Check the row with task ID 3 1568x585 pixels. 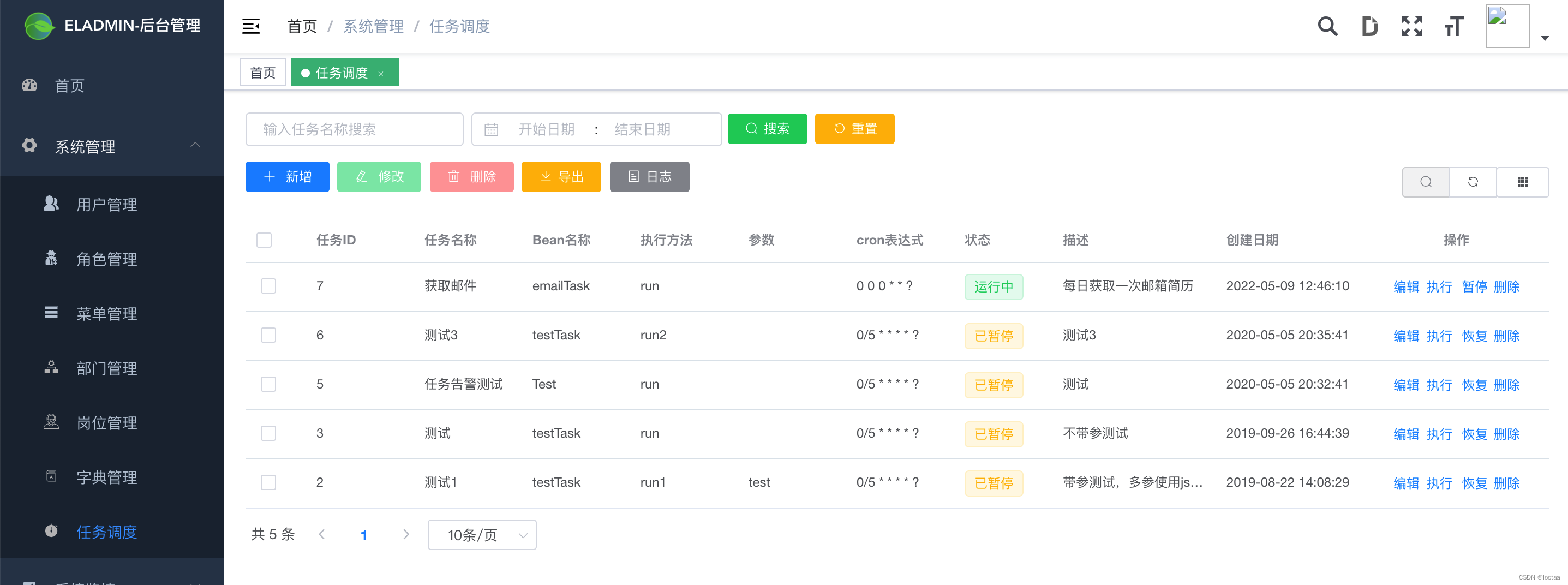[268, 433]
